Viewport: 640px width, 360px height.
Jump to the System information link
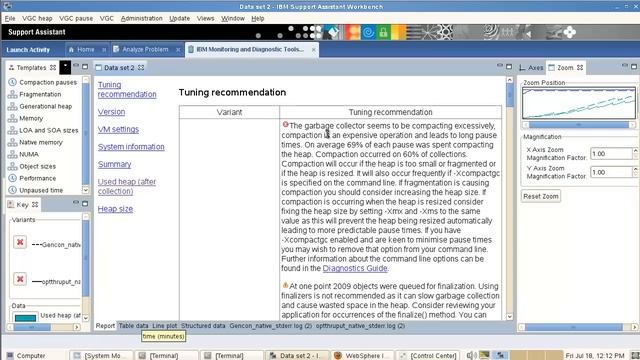click(x=131, y=147)
